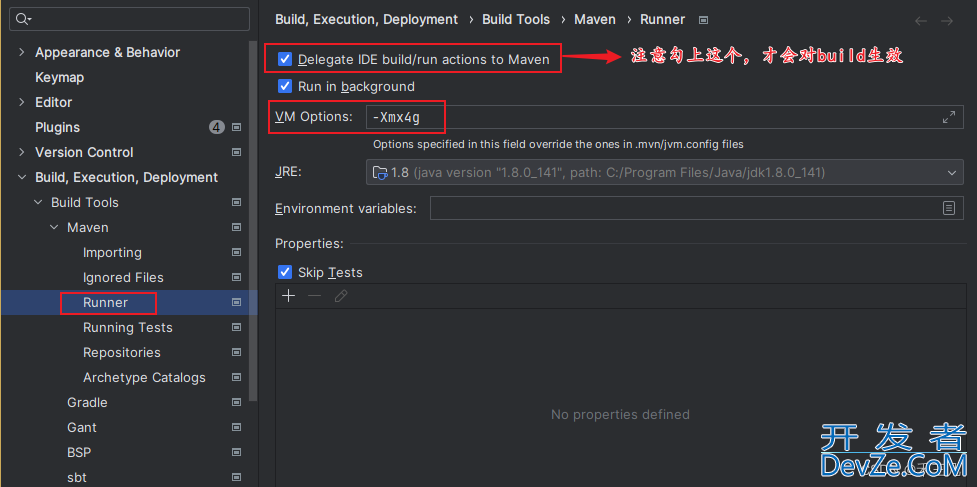The image size is (977, 487).
Task: Toggle Delegate IDE build/run actions to Maven
Action: click(x=285, y=59)
